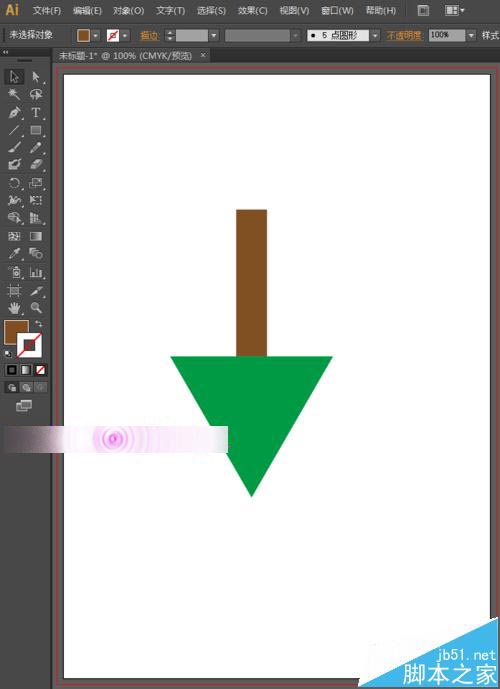
Task: Select the Pen tool
Action: click(14, 112)
